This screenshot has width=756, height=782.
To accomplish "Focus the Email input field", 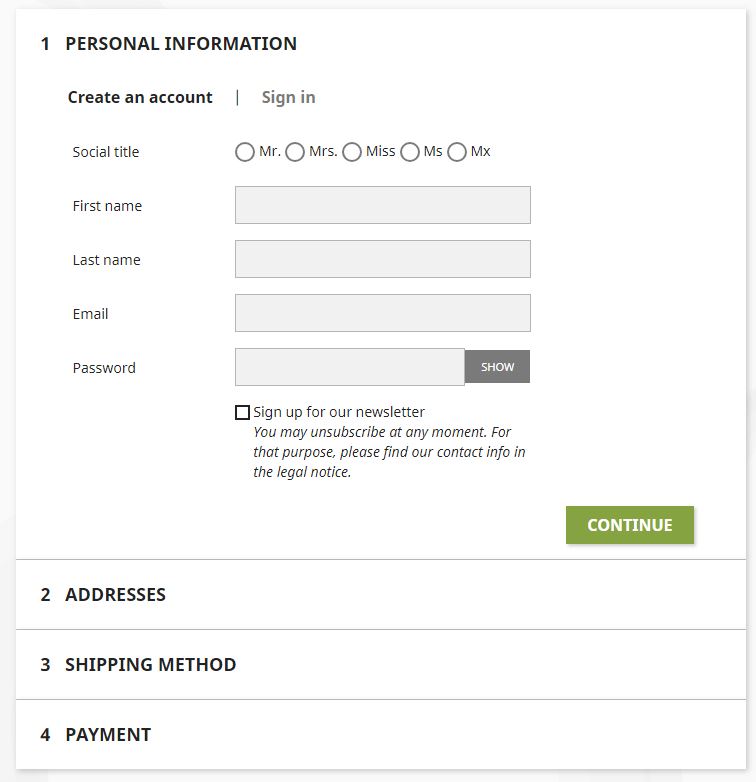I will tap(382, 313).
